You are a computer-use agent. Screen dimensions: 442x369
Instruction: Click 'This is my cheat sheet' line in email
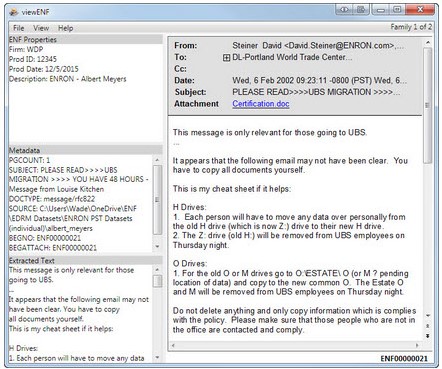(232, 189)
